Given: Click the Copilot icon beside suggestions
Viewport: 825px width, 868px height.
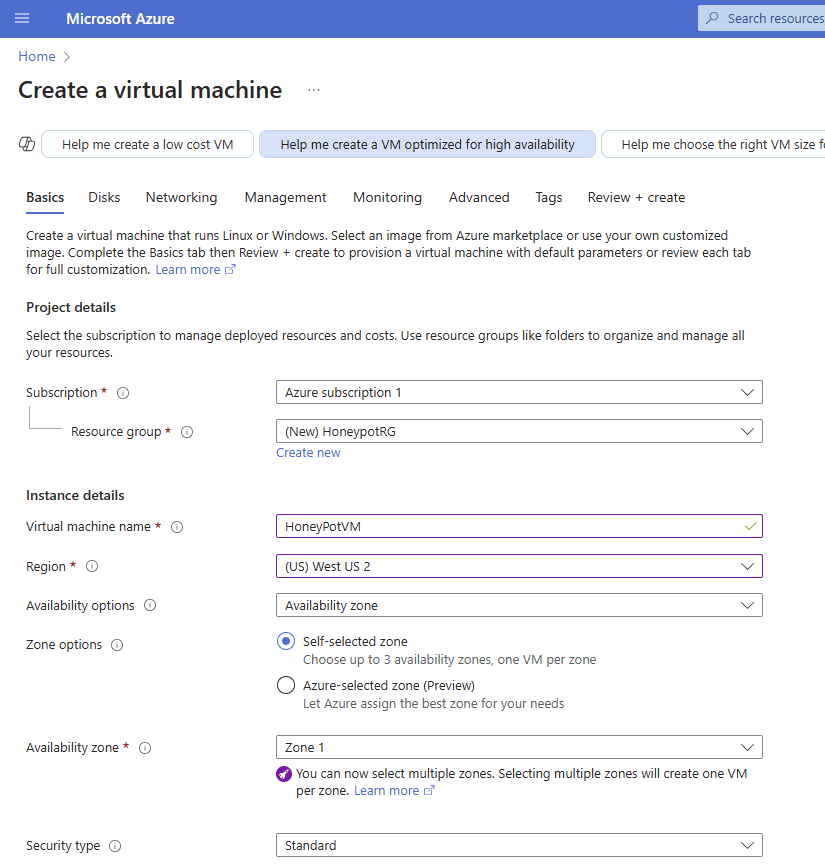Looking at the screenshot, I should point(27,144).
